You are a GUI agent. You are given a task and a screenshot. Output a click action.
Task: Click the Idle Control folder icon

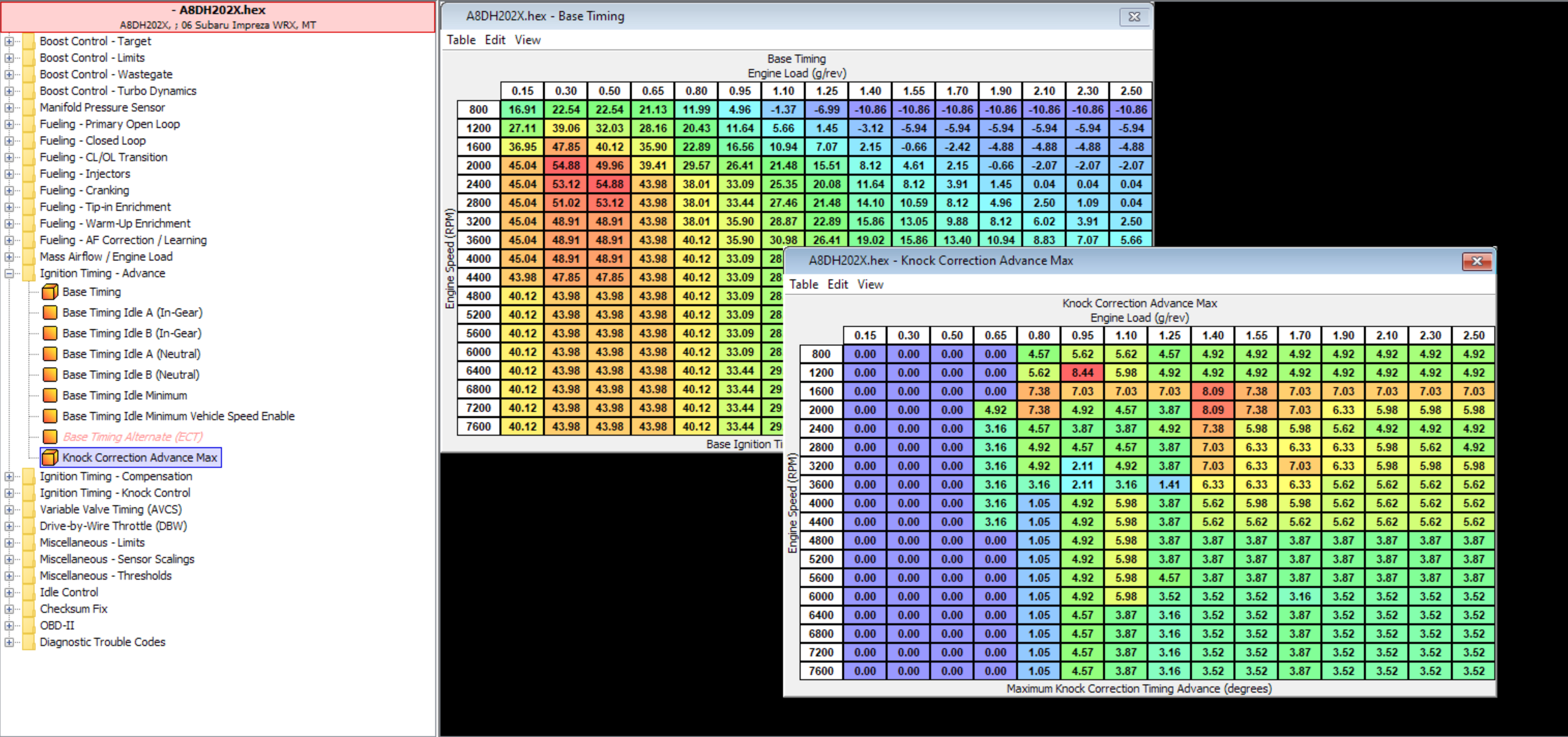pyautogui.click(x=28, y=593)
